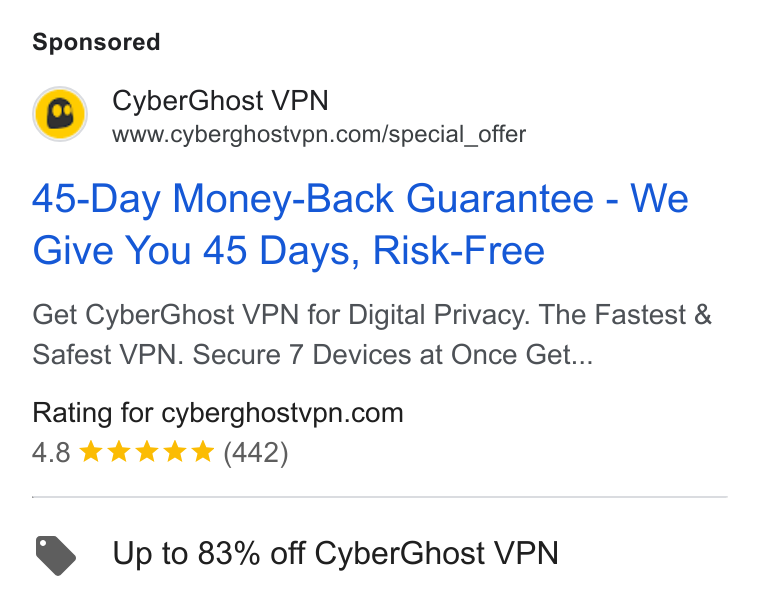This screenshot has height=614, width=760.
Task: Click the last gold star in rating
Action: [x=203, y=452]
